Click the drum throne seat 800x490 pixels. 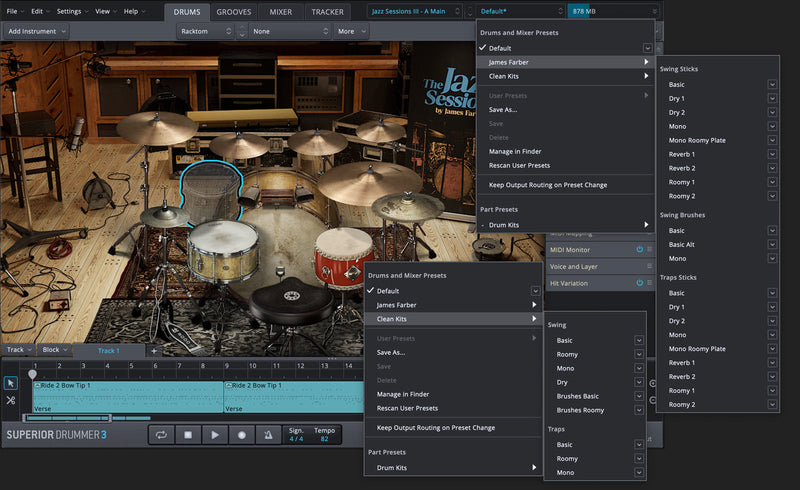(291, 300)
